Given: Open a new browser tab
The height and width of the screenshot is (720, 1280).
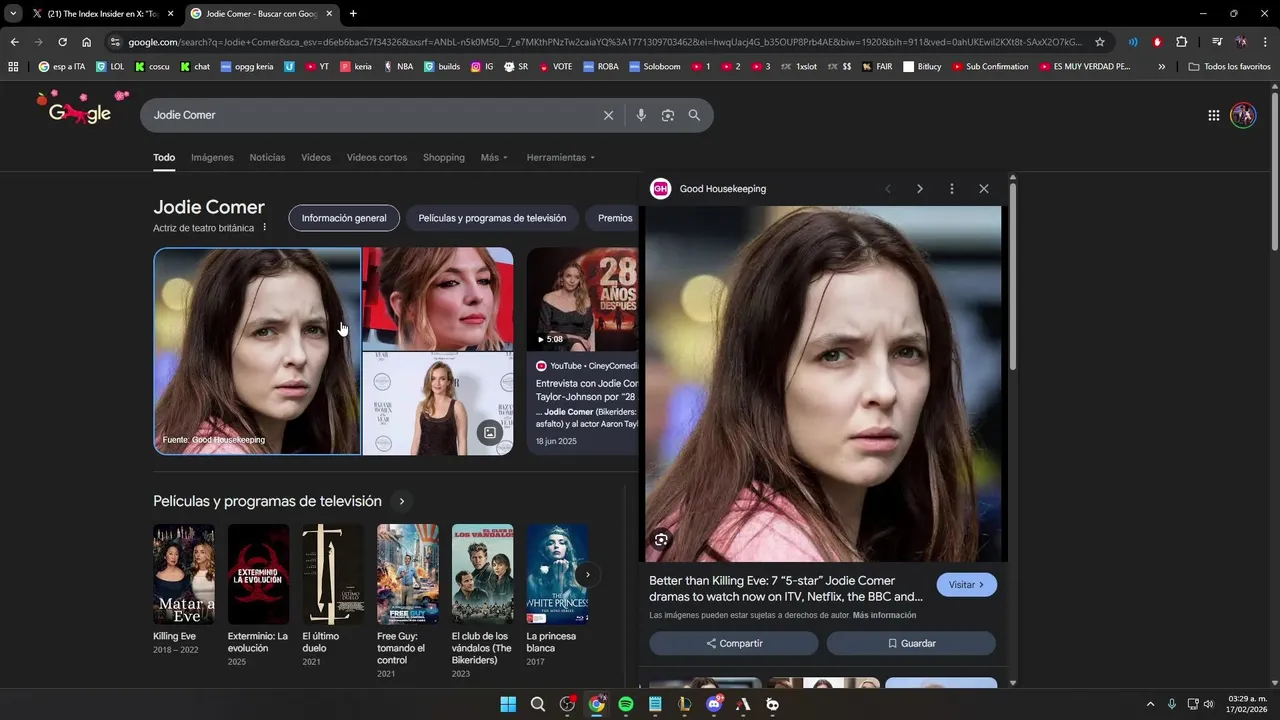Looking at the screenshot, I should coord(353,14).
